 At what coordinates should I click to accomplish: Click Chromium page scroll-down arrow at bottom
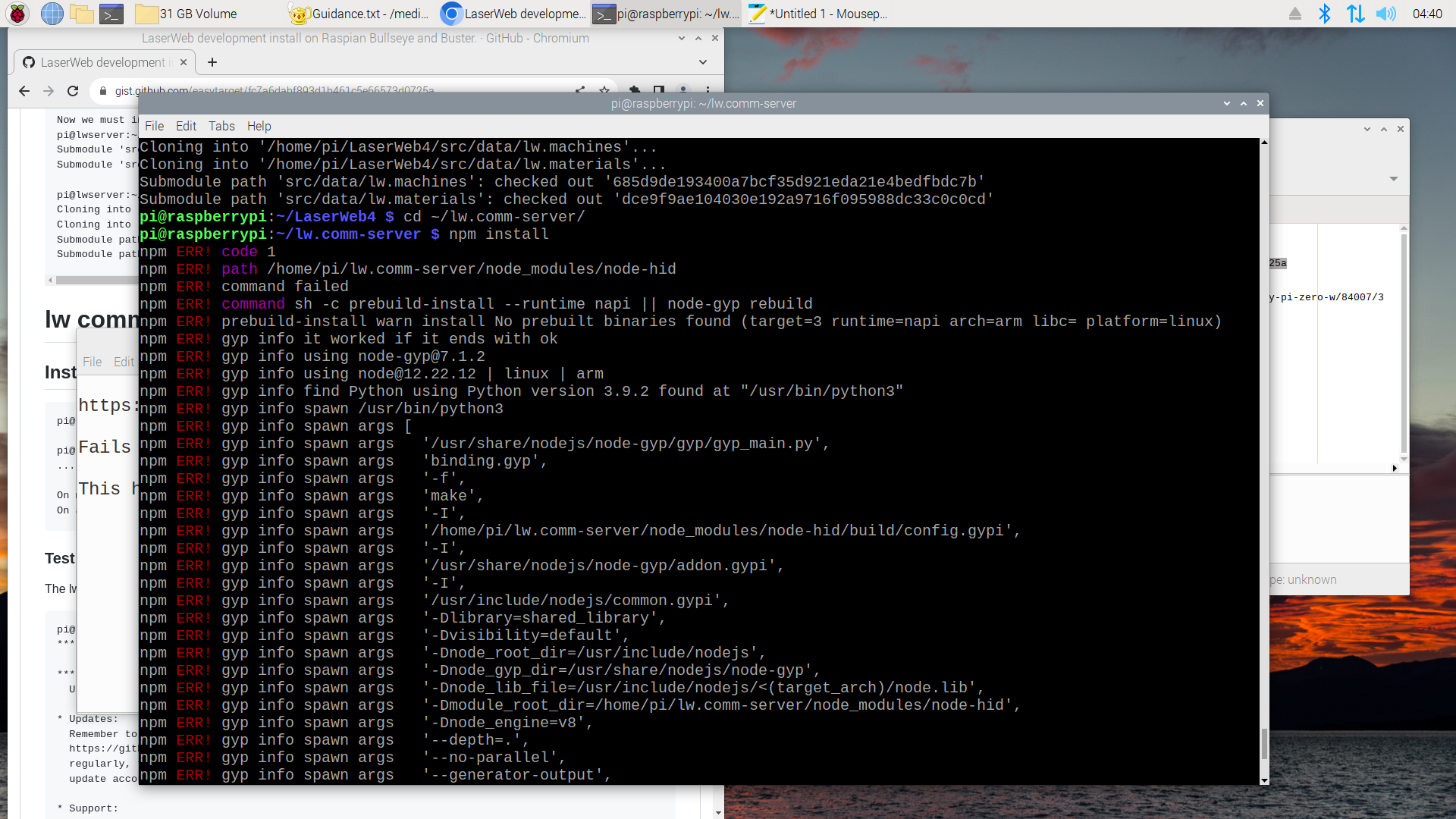tap(718, 812)
